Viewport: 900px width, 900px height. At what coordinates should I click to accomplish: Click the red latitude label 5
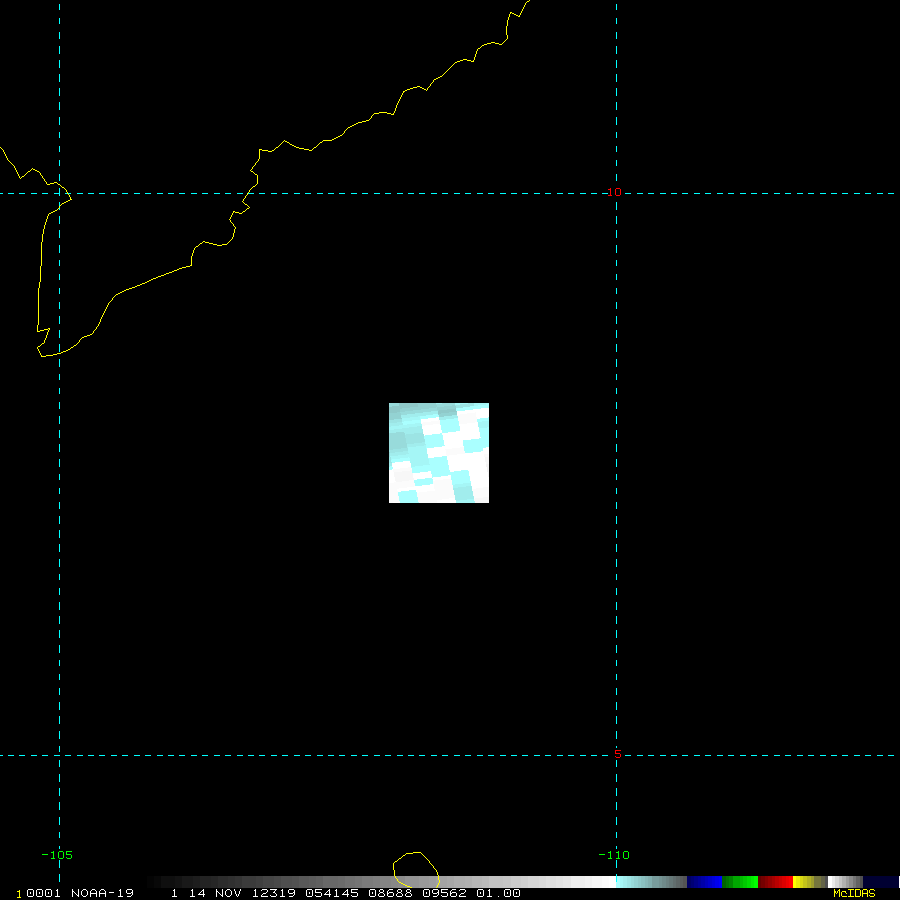click(618, 754)
